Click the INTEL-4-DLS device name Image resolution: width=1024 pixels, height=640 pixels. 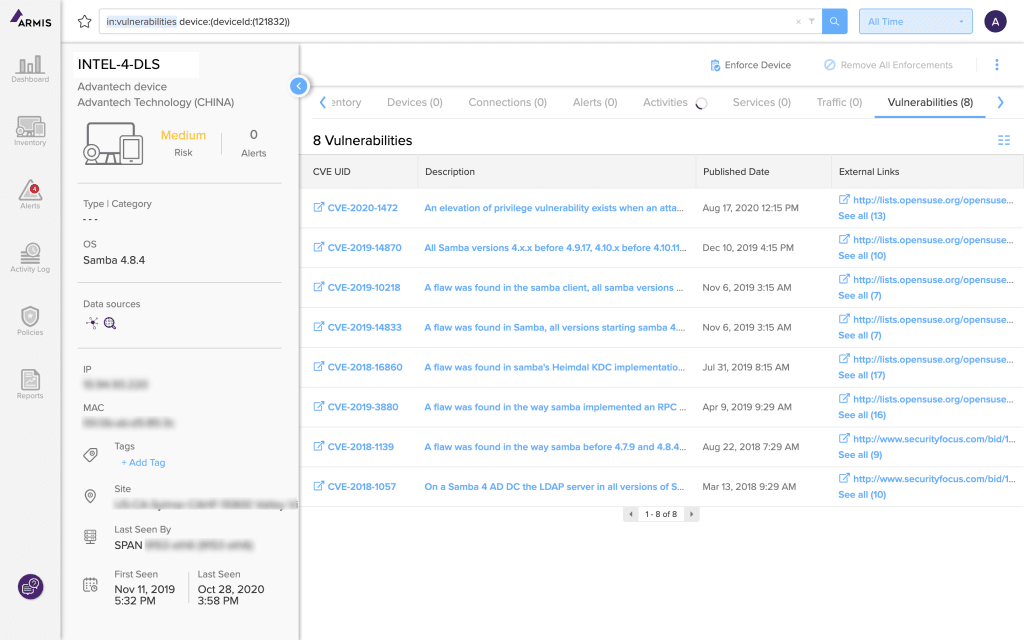pos(119,64)
